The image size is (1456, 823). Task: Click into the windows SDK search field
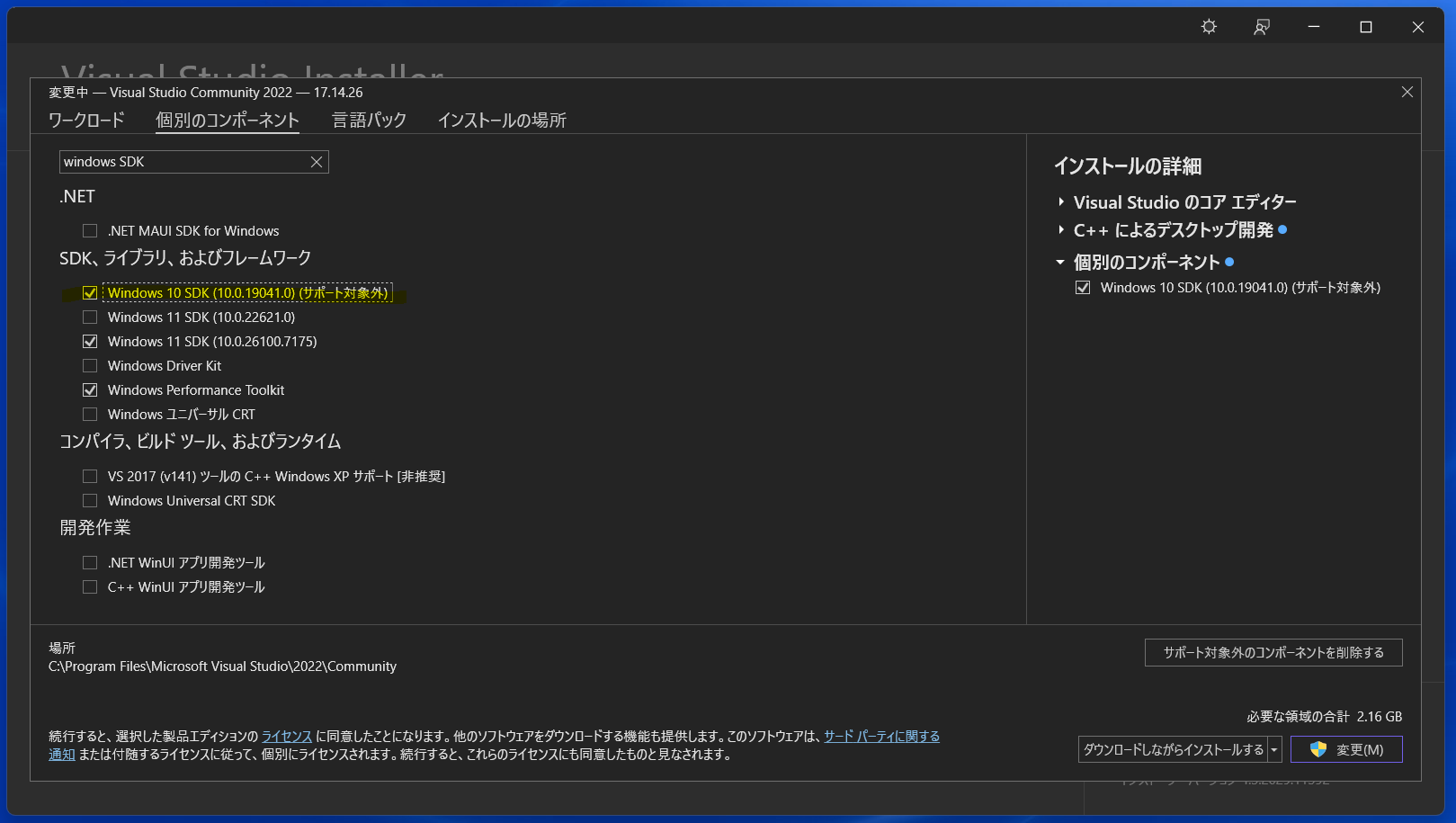(x=180, y=162)
